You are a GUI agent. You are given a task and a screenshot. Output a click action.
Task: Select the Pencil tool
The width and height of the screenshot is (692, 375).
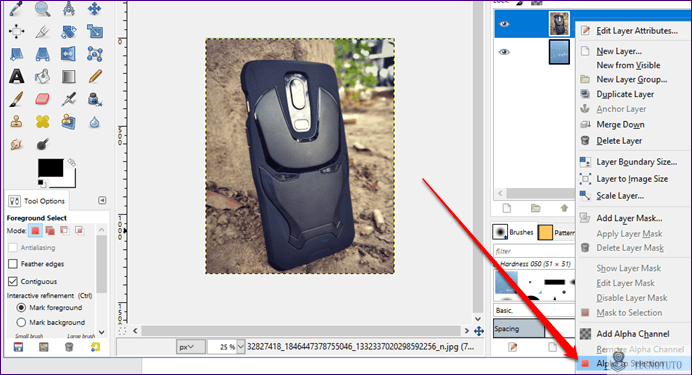pyautogui.click(x=94, y=76)
